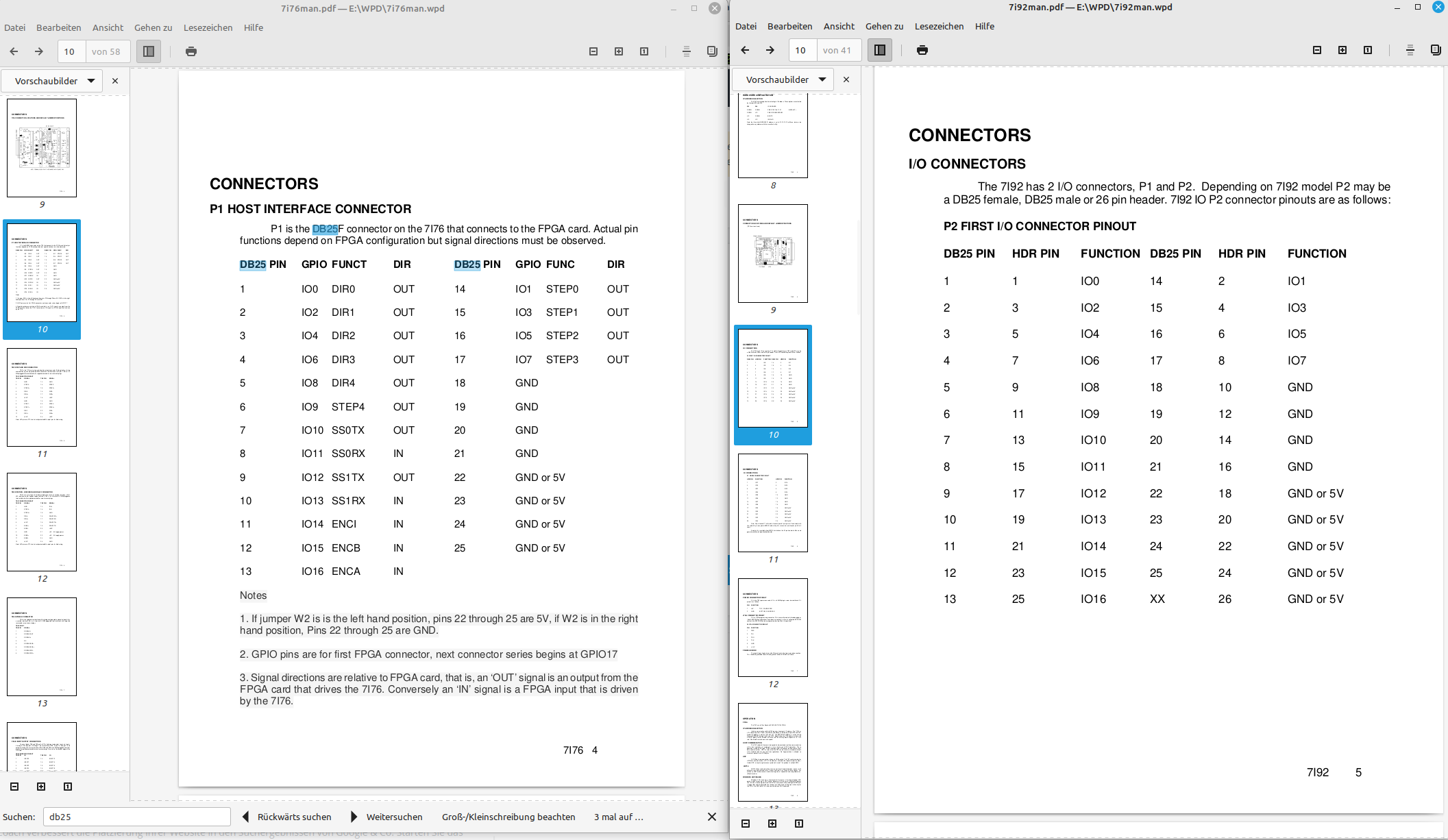Reset zoom to 1:1 in 7i92man toolbar
The width and height of the screenshot is (1448, 840).
tap(1368, 50)
